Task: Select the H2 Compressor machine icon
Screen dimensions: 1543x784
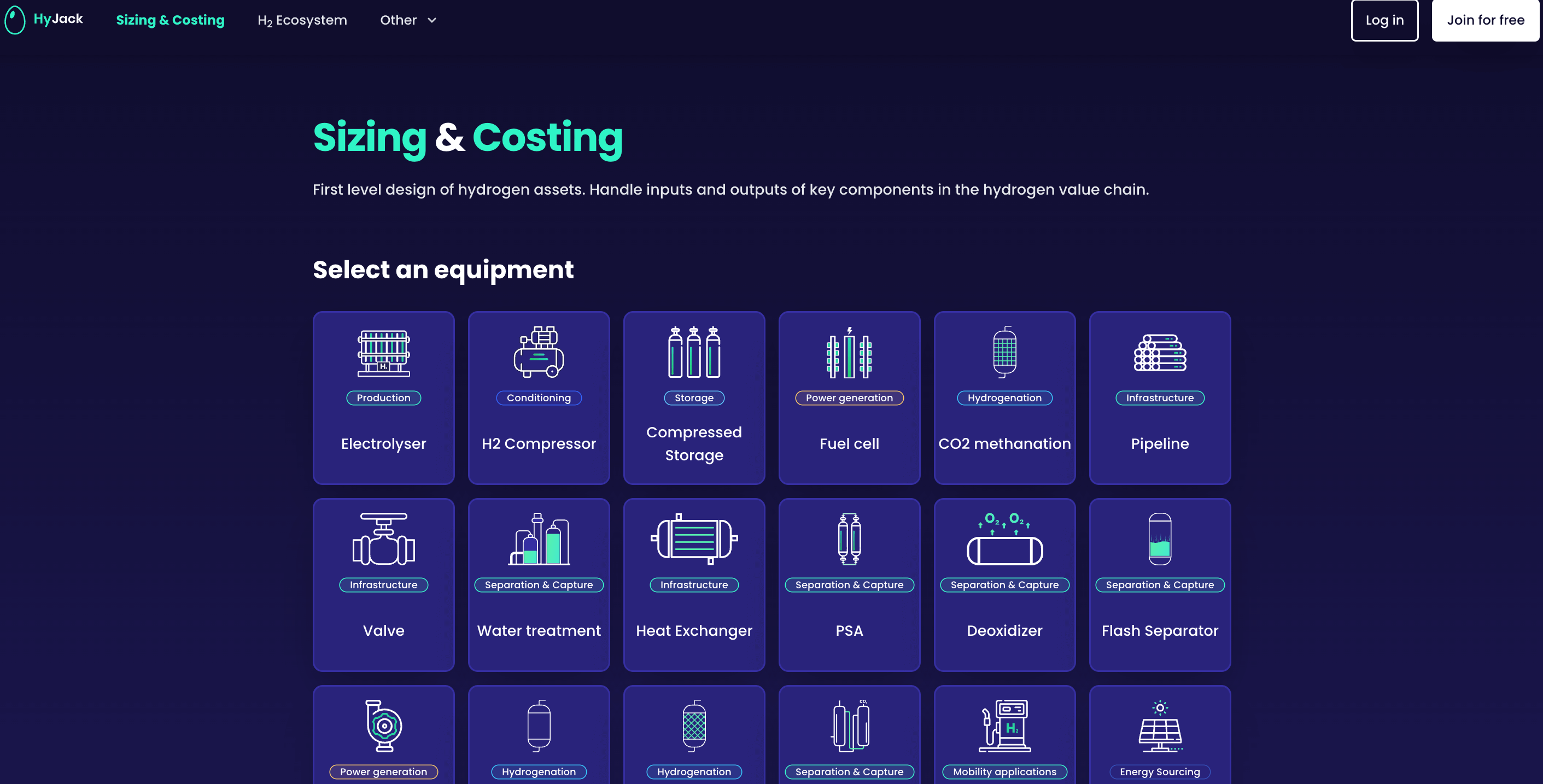Action: 539,352
